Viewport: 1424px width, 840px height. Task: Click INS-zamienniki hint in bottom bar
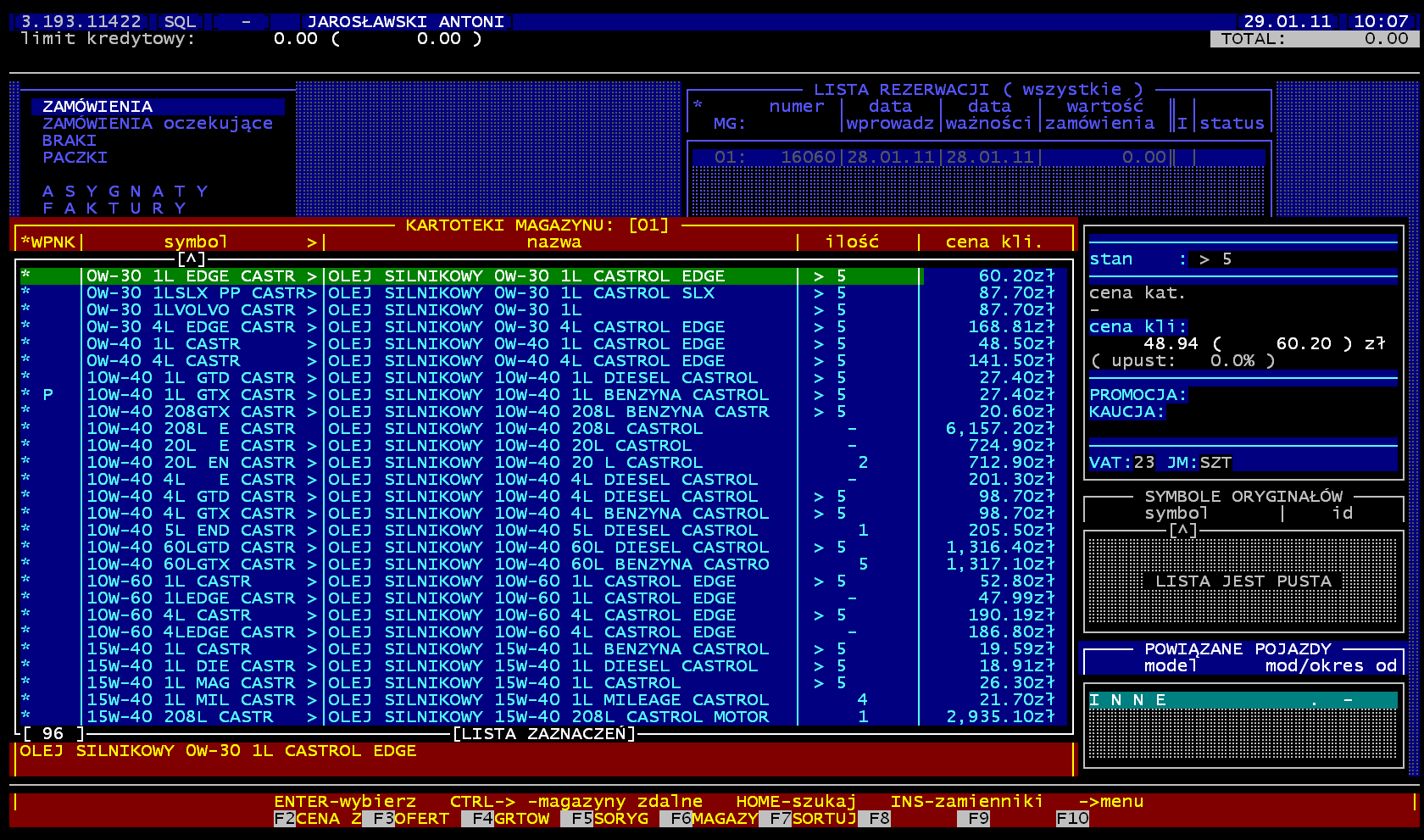click(x=967, y=802)
